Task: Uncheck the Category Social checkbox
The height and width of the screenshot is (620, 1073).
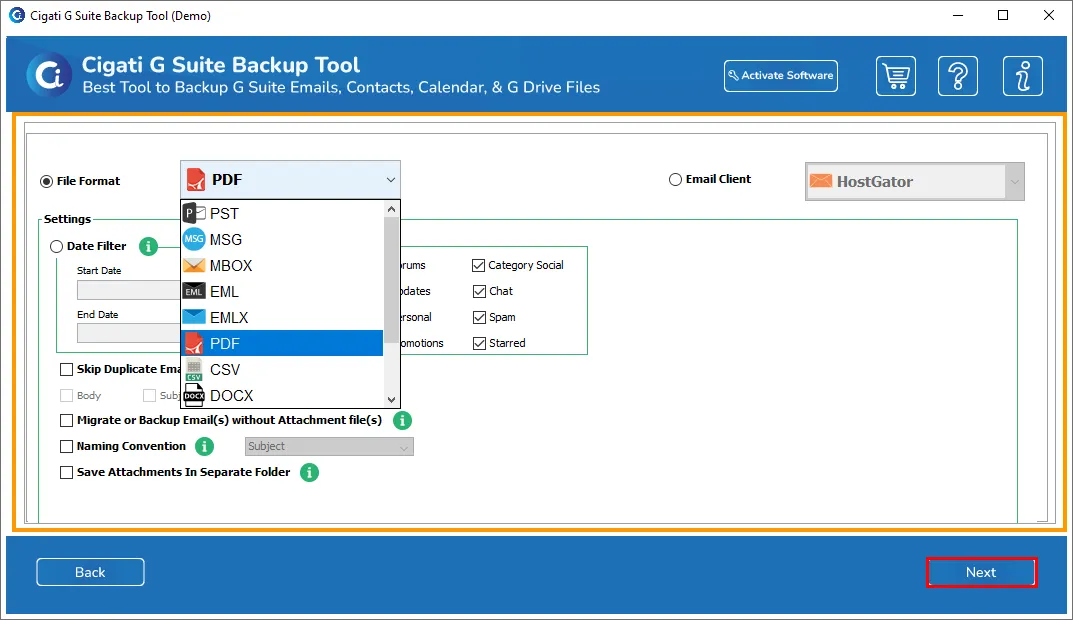Action: click(479, 266)
